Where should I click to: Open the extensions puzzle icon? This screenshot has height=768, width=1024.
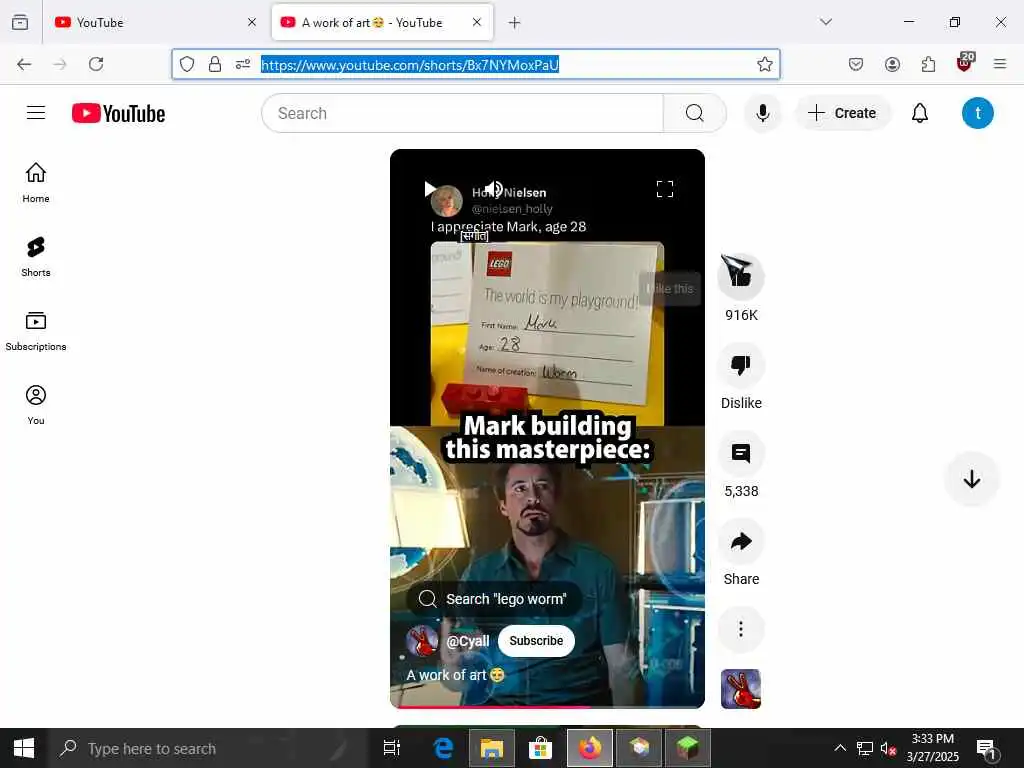[x=928, y=64]
